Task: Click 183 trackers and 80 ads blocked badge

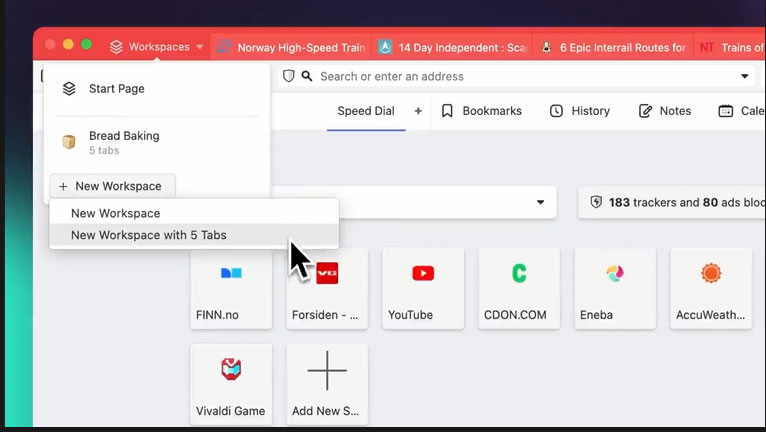Action: pyautogui.click(x=672, y=202)
